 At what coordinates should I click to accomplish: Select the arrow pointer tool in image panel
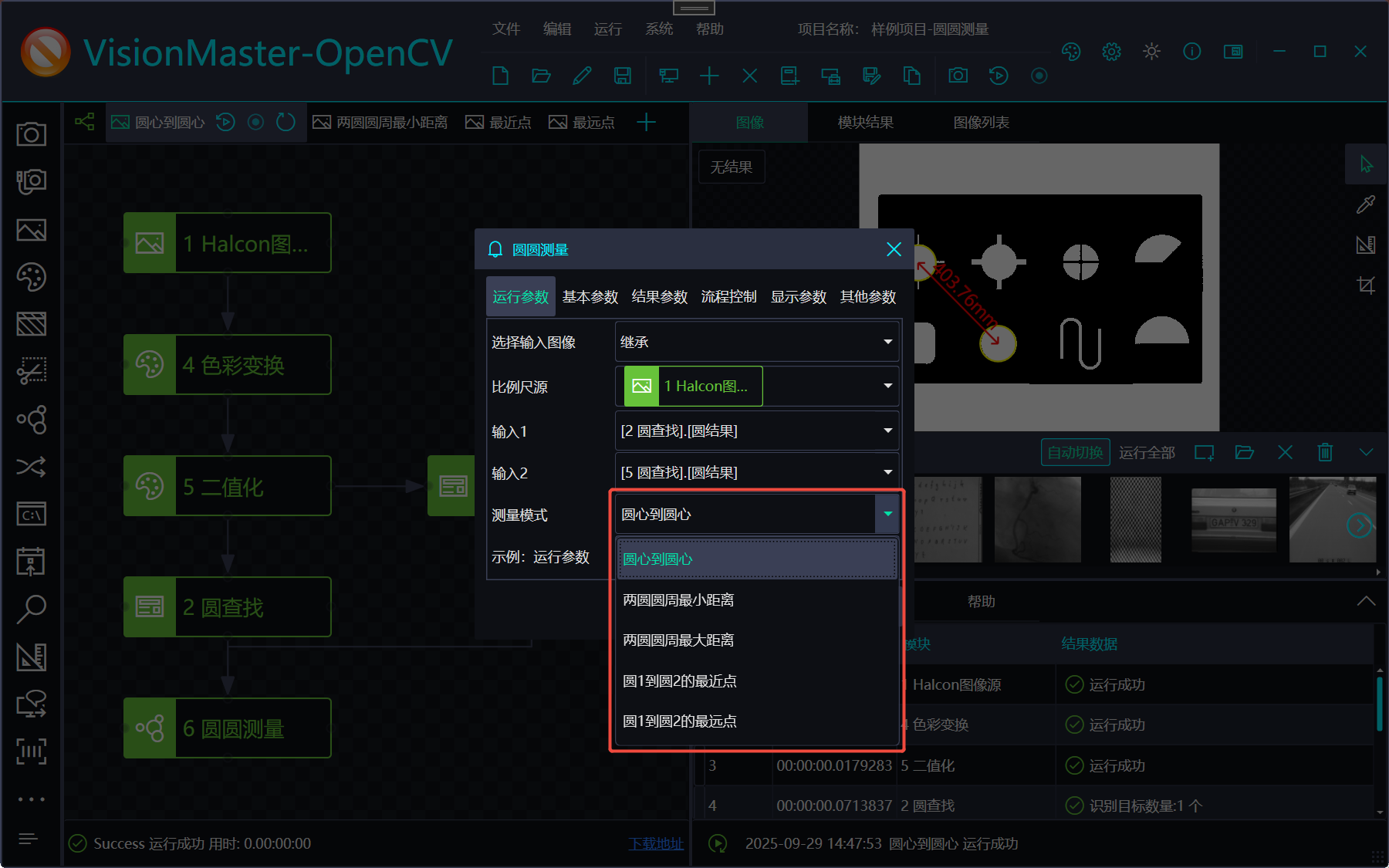coord(1366,164)
